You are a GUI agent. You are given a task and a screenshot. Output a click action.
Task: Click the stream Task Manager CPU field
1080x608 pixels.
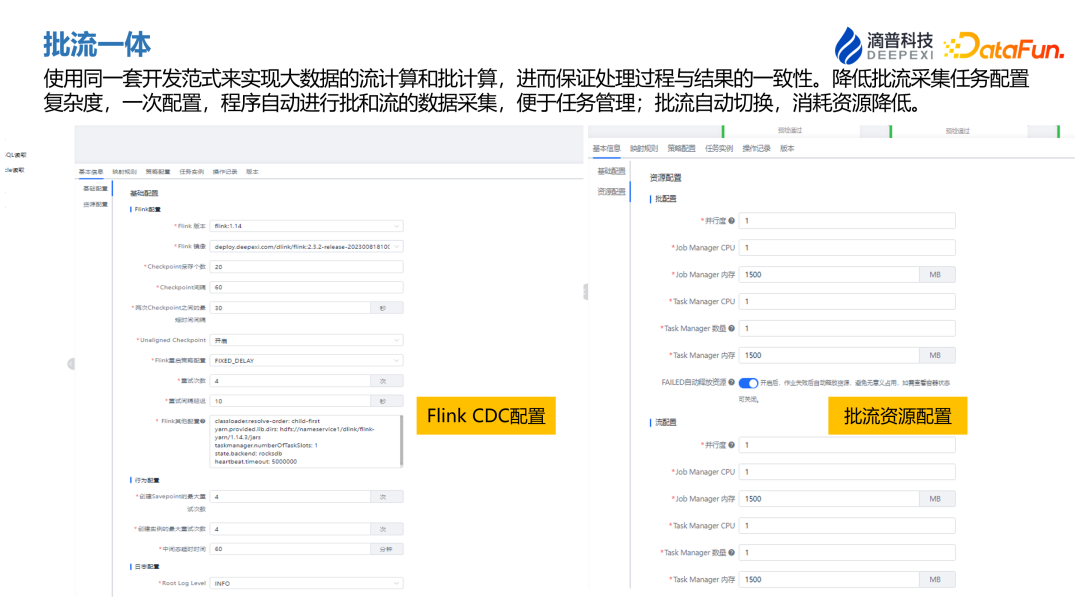pyautogui.click(x=847, y=525)
